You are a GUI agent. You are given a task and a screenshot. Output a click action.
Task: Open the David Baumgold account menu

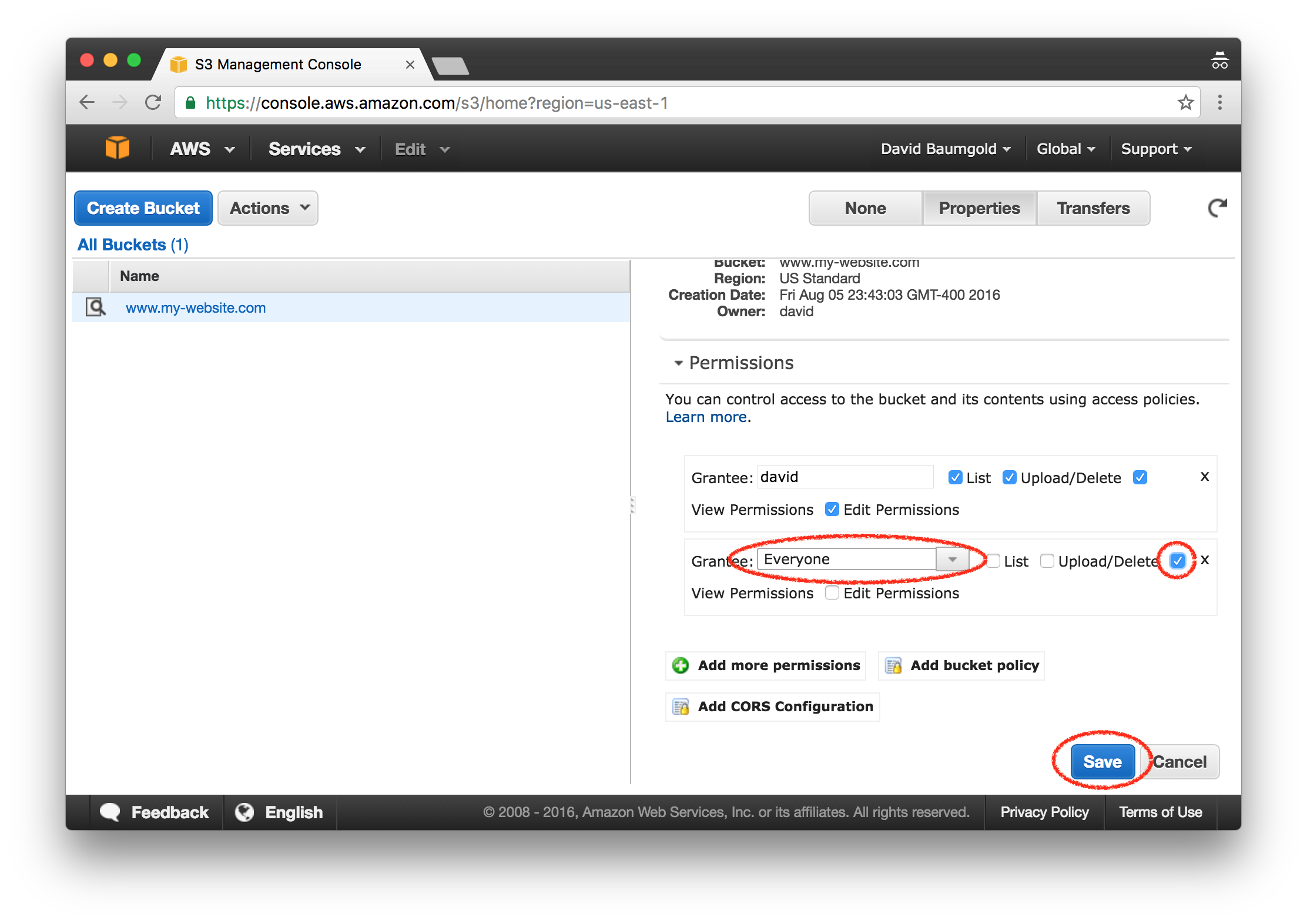pos(946,149)
